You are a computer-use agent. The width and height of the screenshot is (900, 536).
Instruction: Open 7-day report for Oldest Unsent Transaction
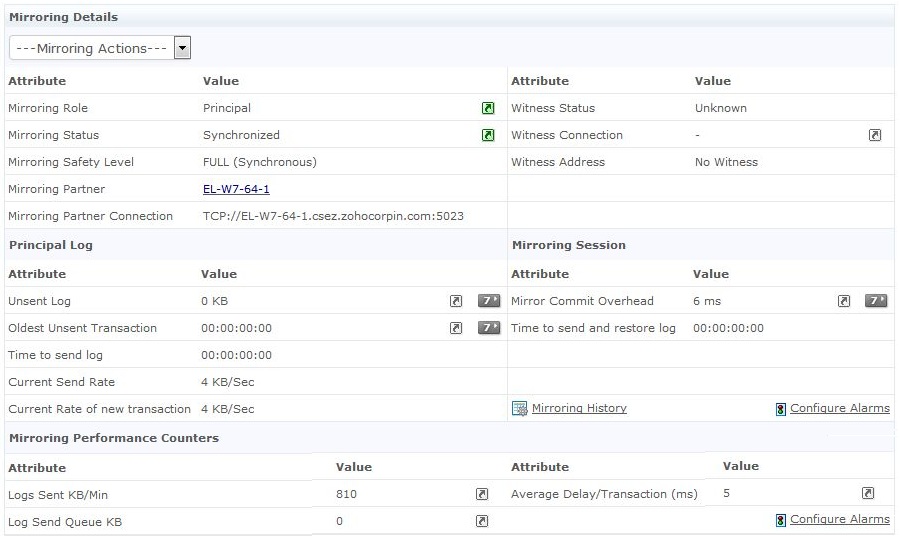488,328
